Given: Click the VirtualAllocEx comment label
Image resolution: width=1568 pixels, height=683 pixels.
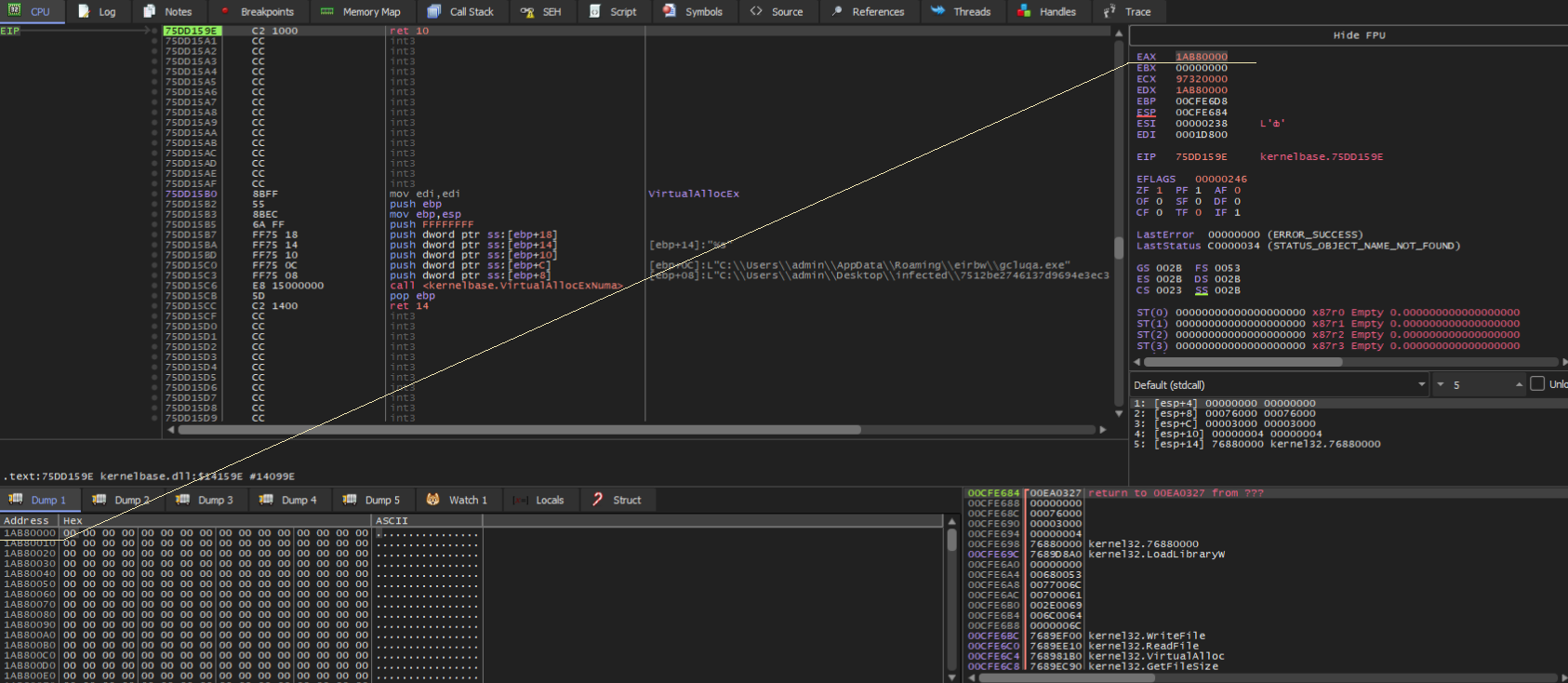Looking at the screenshot, I should [694, 194].
